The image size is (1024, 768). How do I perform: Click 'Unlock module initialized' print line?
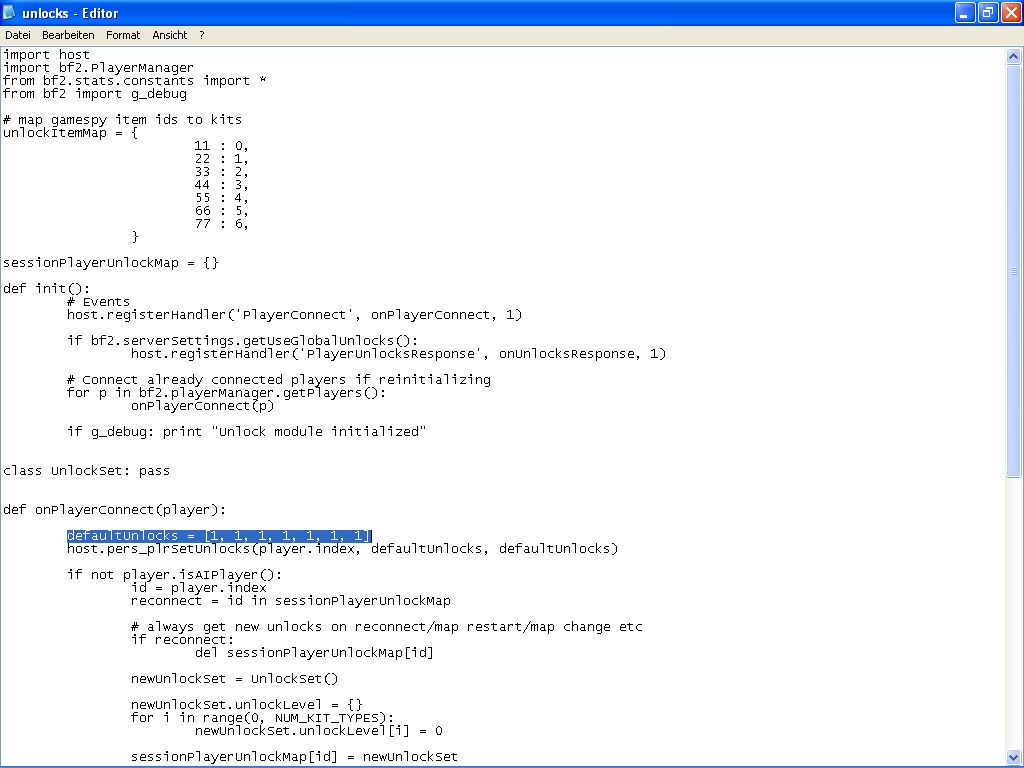point(246,432)
